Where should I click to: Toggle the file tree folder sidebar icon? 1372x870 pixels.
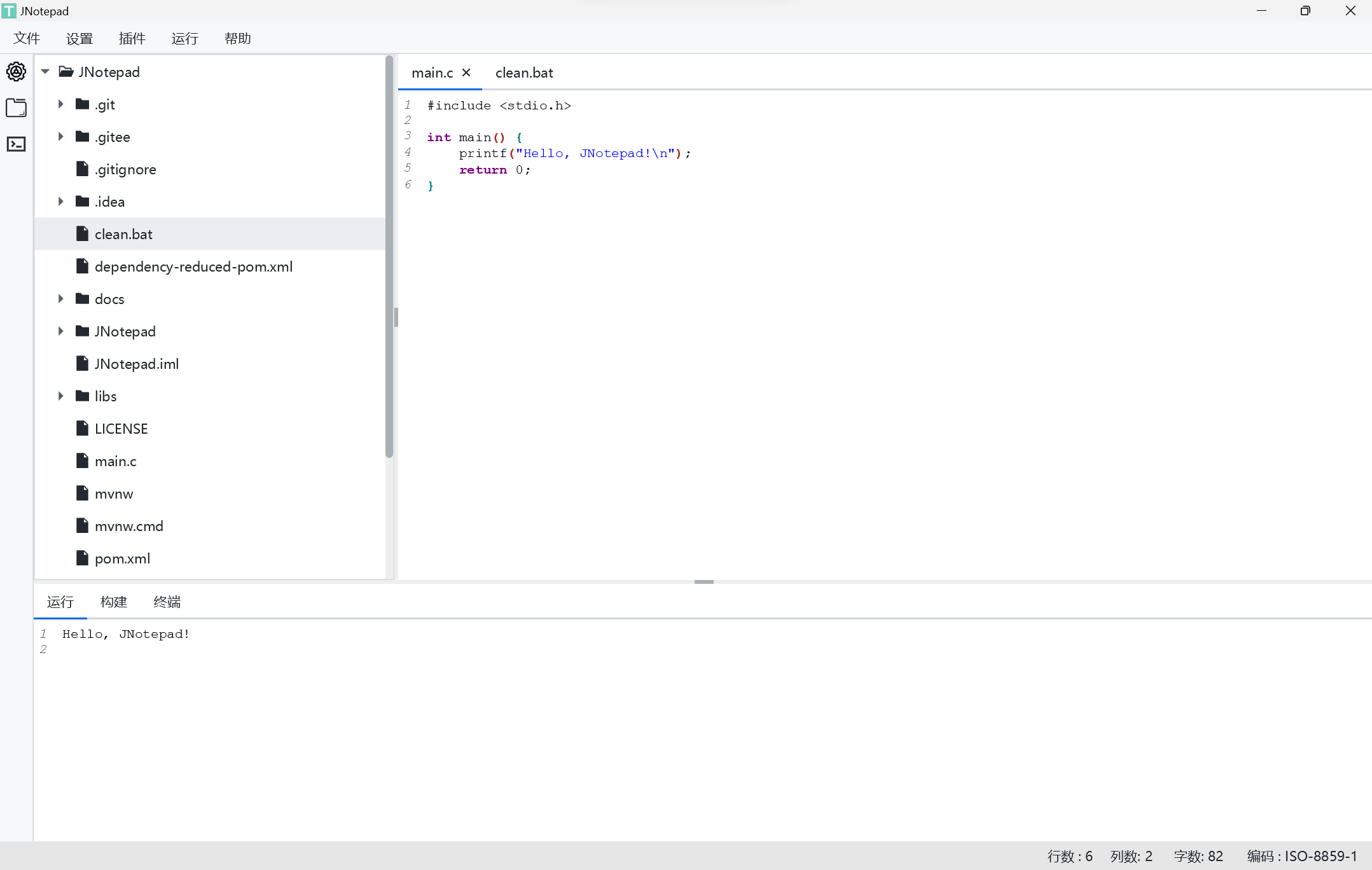point(16,108)
